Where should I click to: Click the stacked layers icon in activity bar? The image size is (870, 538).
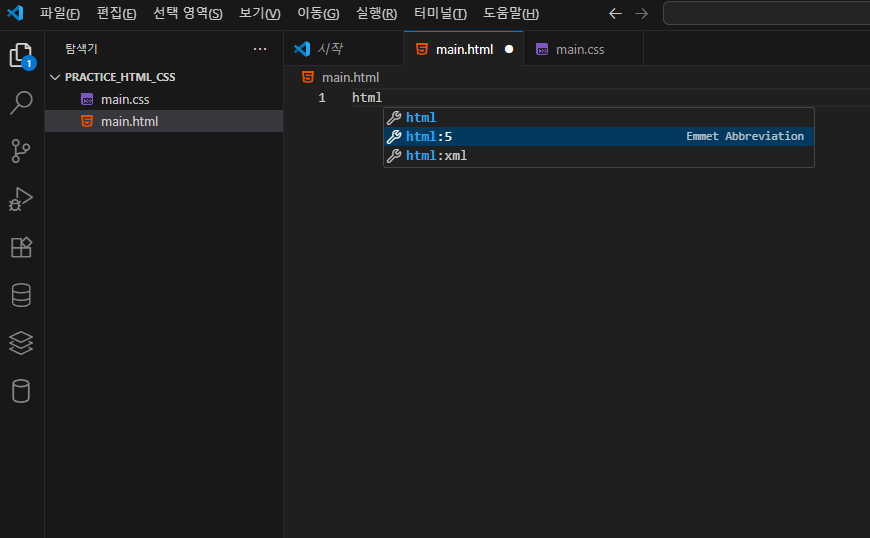pos(21,343)
